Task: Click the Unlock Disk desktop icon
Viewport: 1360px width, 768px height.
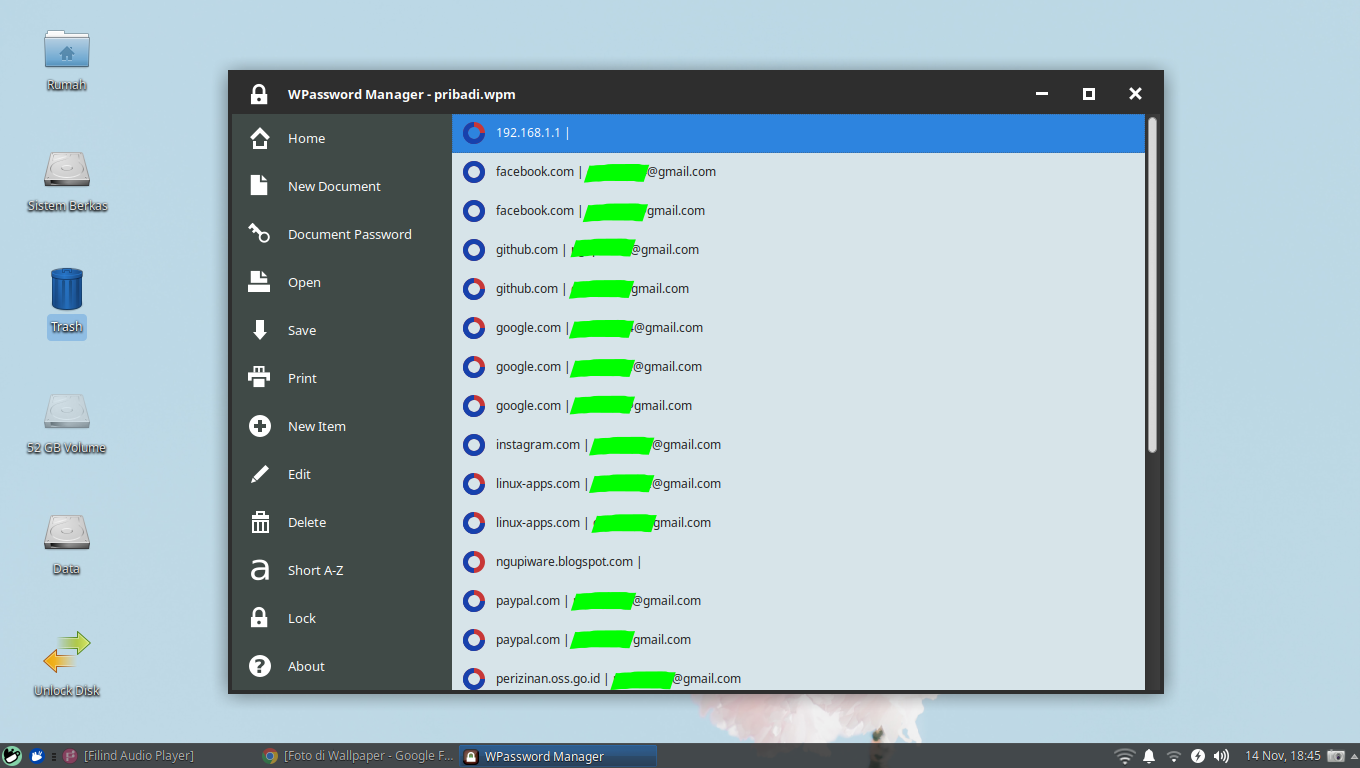Action: click(x=67, y=665)
